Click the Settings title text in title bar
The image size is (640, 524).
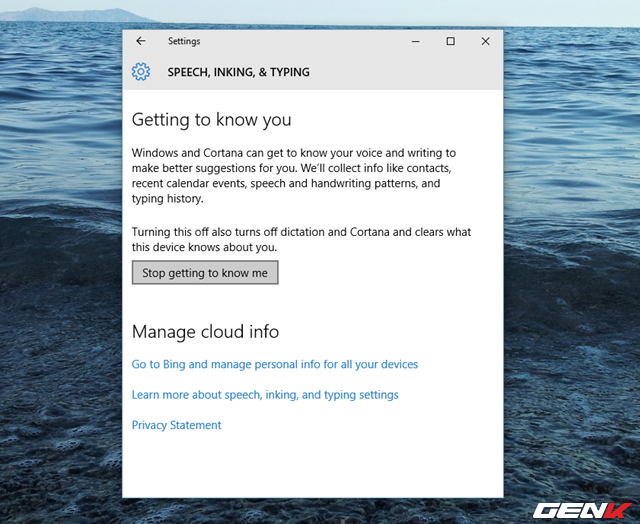[184, 41]
